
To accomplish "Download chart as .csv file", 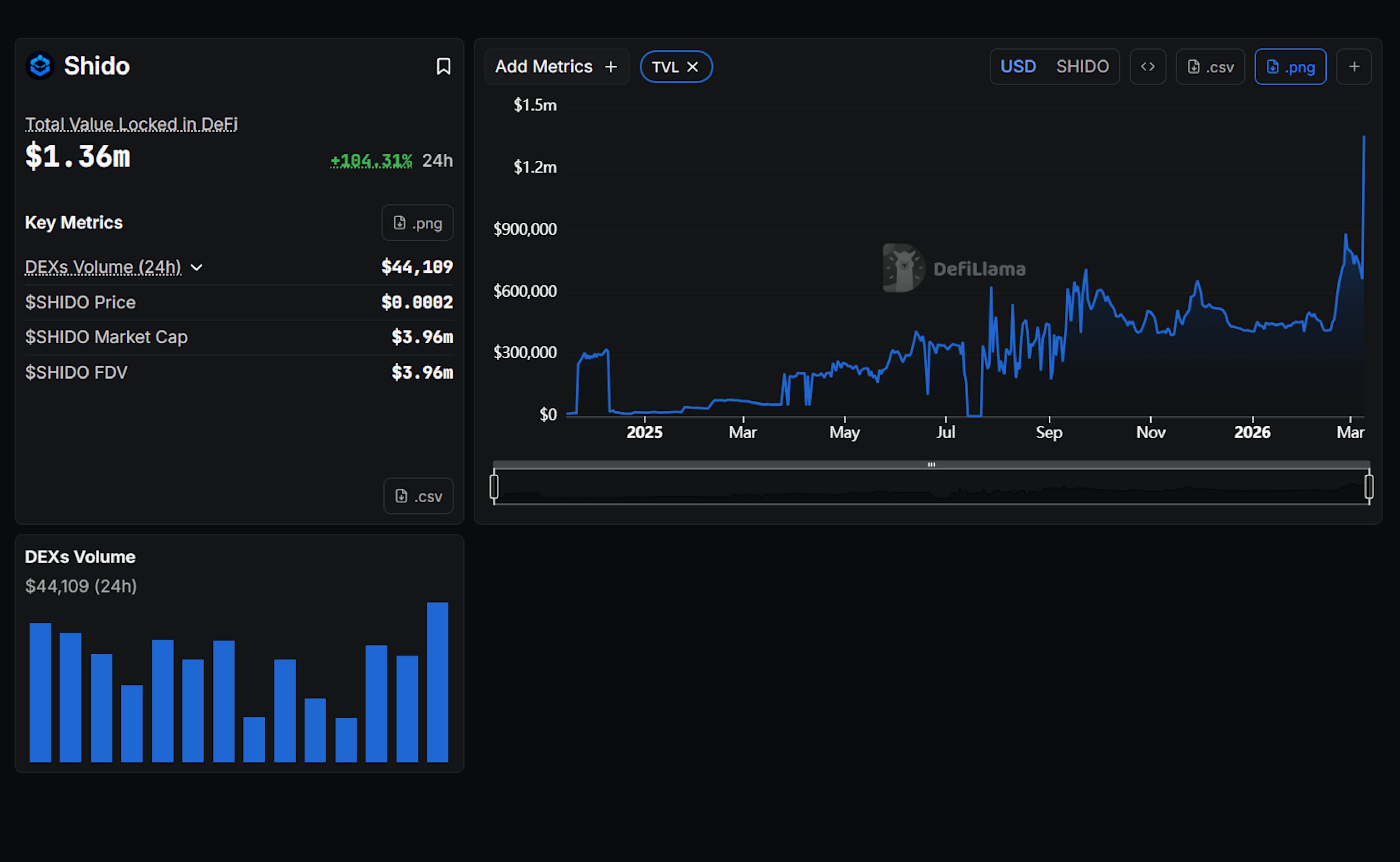I will (x=1210, y=67).
